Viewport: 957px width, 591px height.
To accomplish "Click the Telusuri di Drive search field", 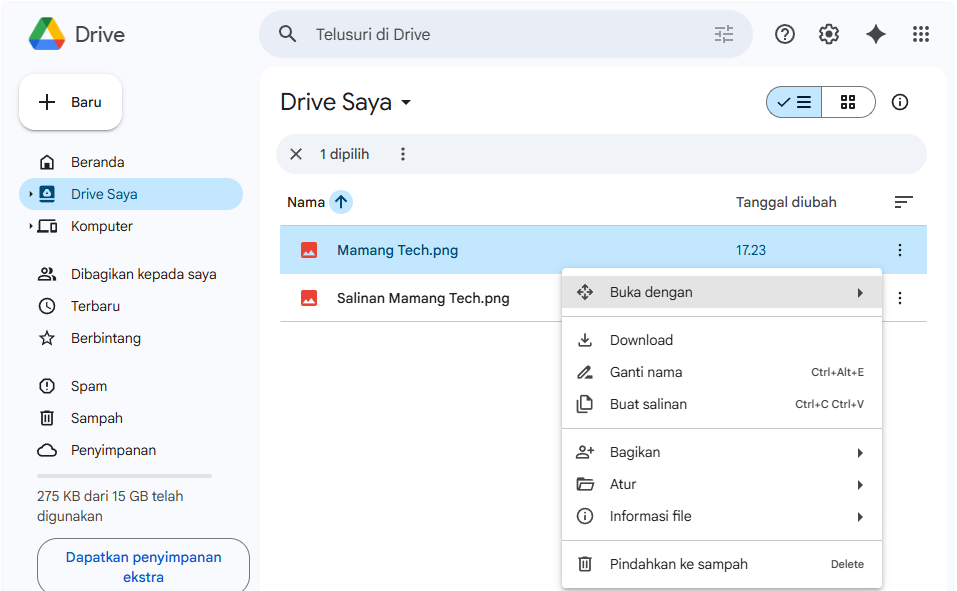I will (x=505, y=34).
